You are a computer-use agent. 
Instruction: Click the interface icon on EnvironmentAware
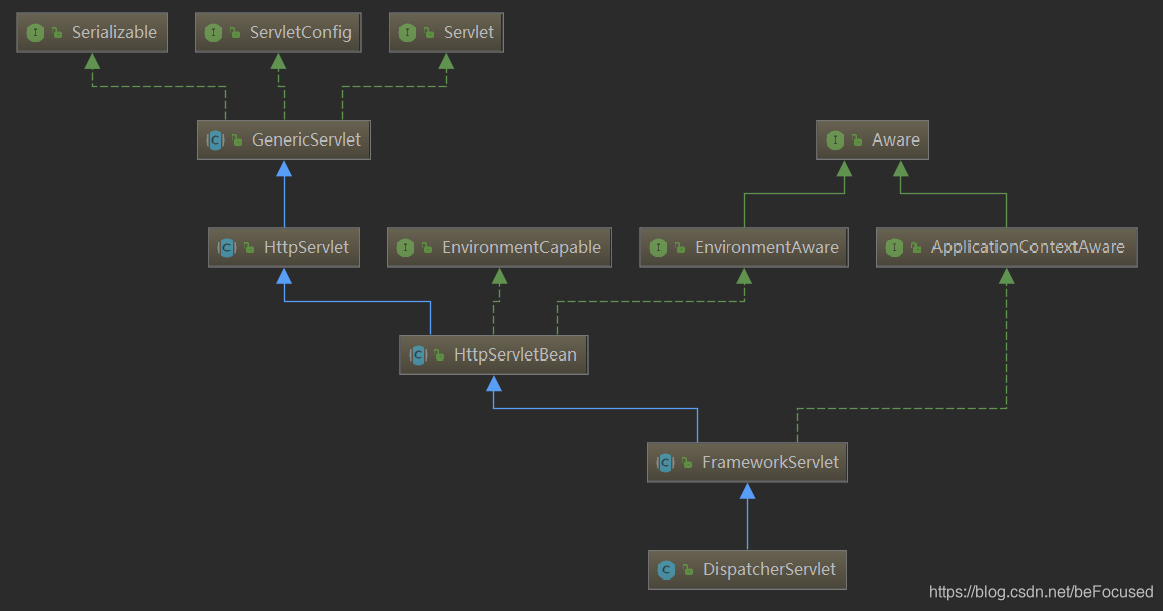pos(658,248)
